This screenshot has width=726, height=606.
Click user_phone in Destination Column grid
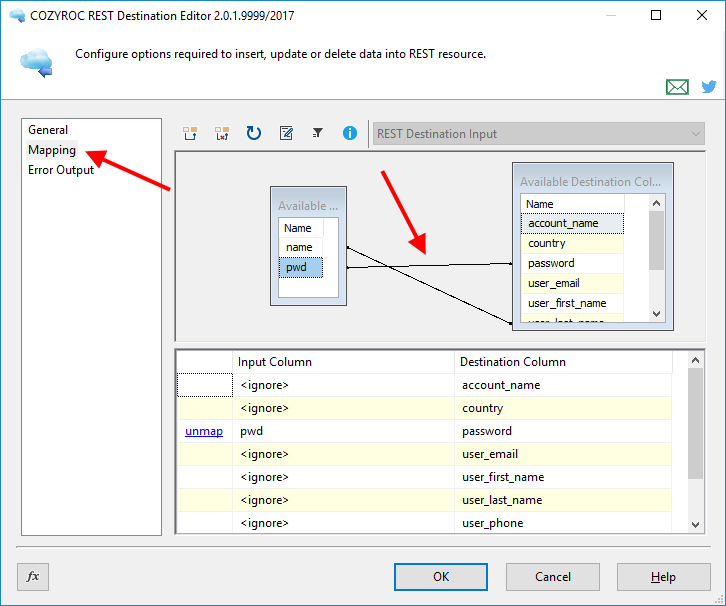pyautogui.click(x=563, y=523)
